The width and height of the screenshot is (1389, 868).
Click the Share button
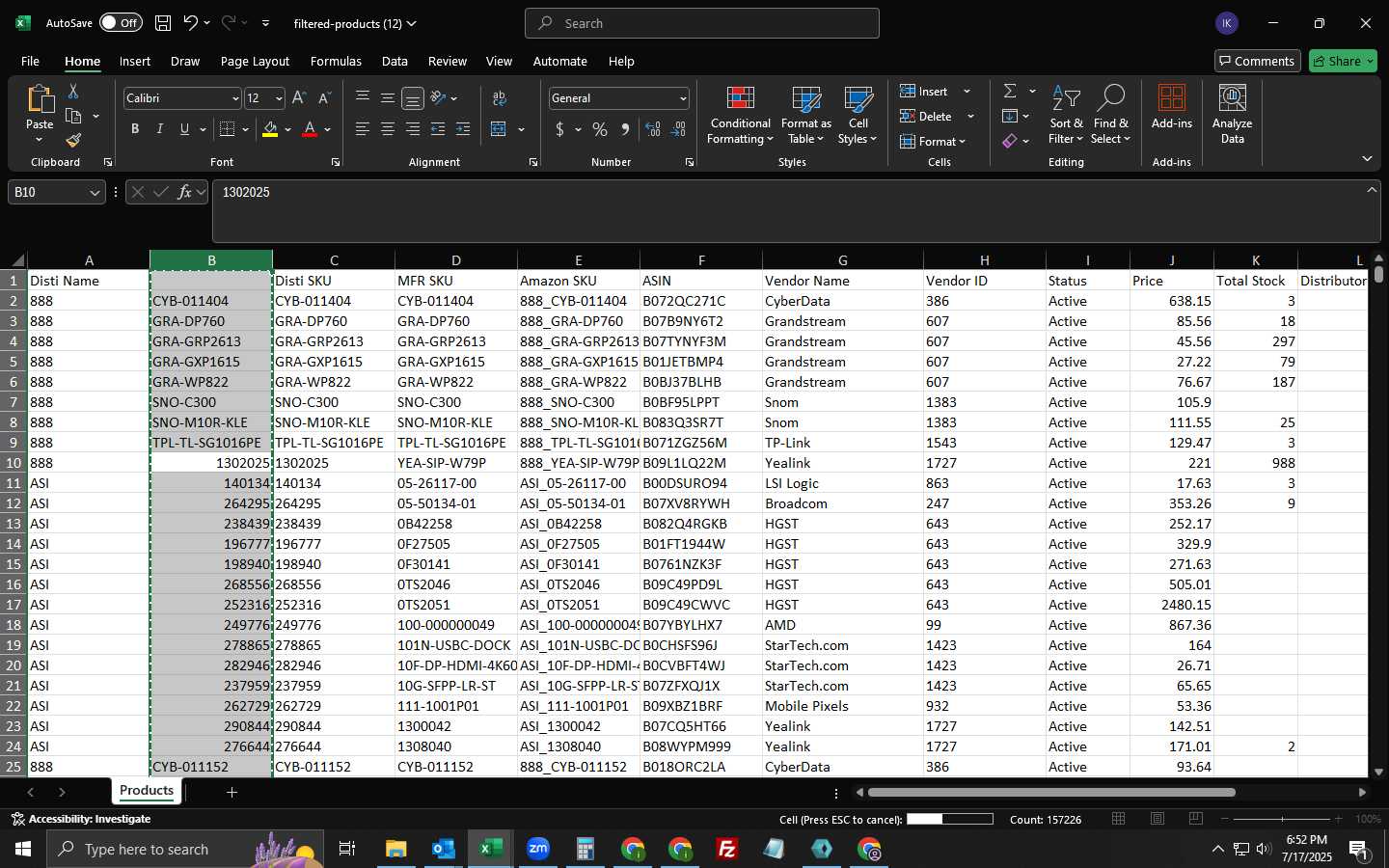(x=1343, y=61)
